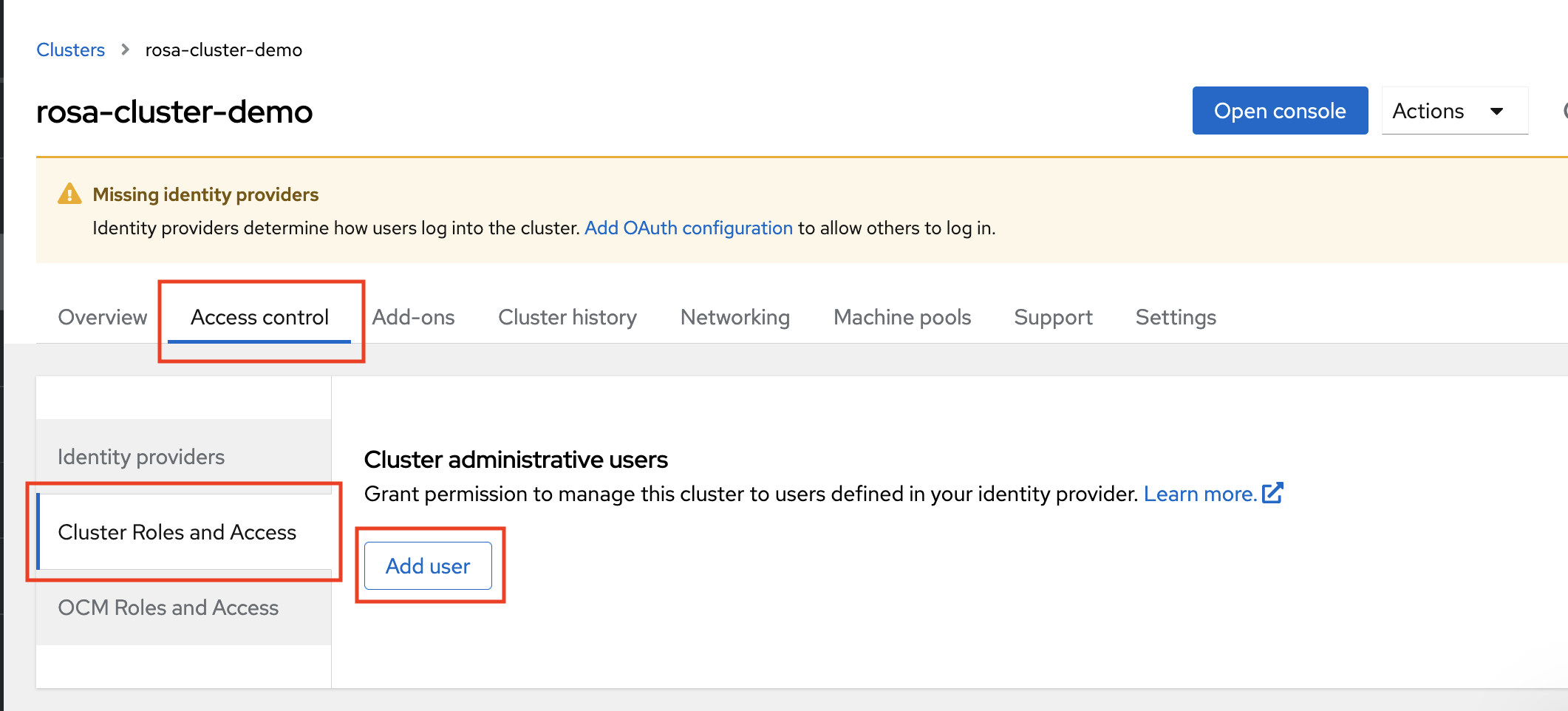The image size is (1568, 711).
Task: Open the Add OAuth configuration link
Action: (x=688, y=228)
